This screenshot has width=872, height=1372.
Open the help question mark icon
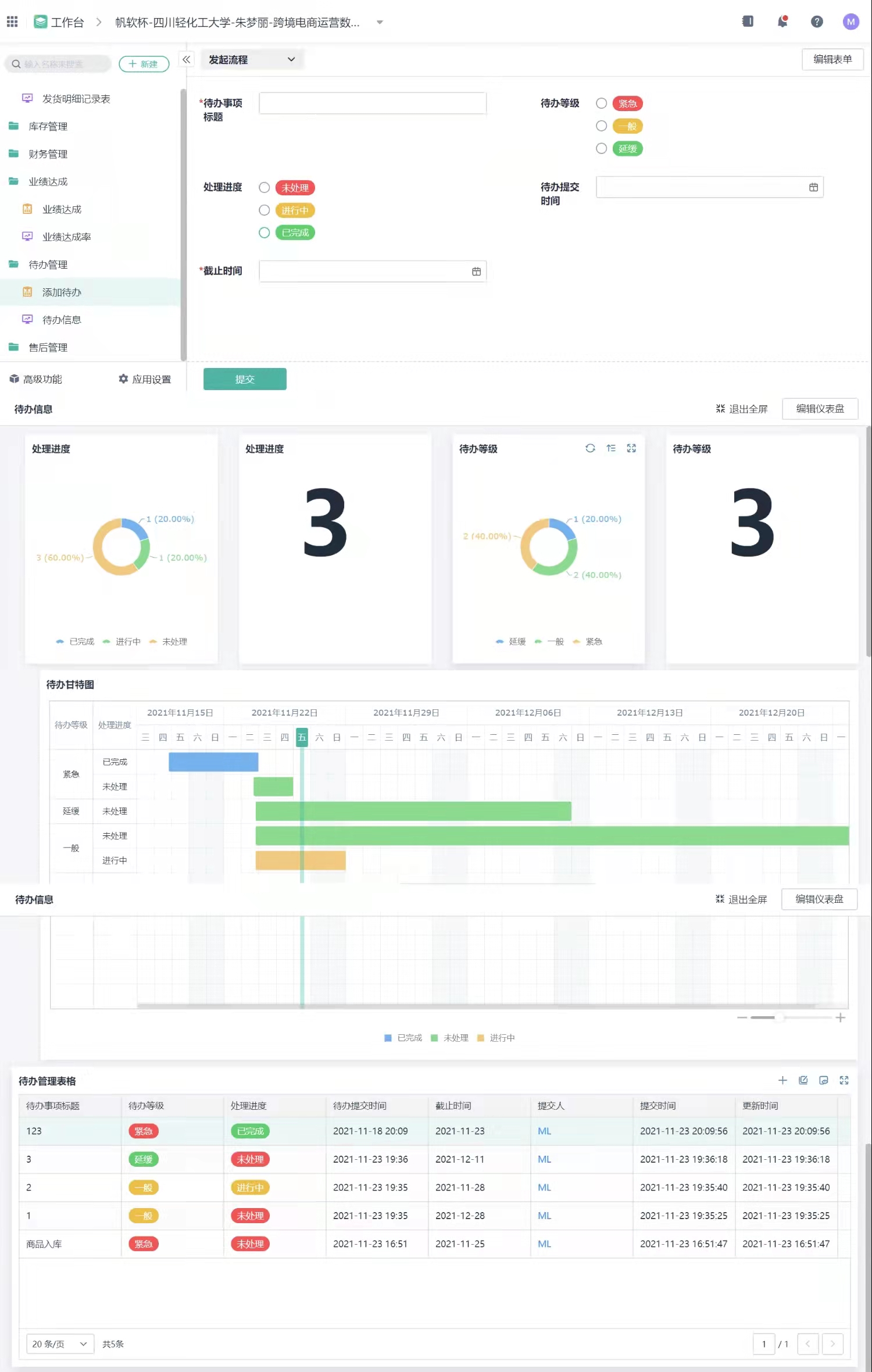point(817,22)
